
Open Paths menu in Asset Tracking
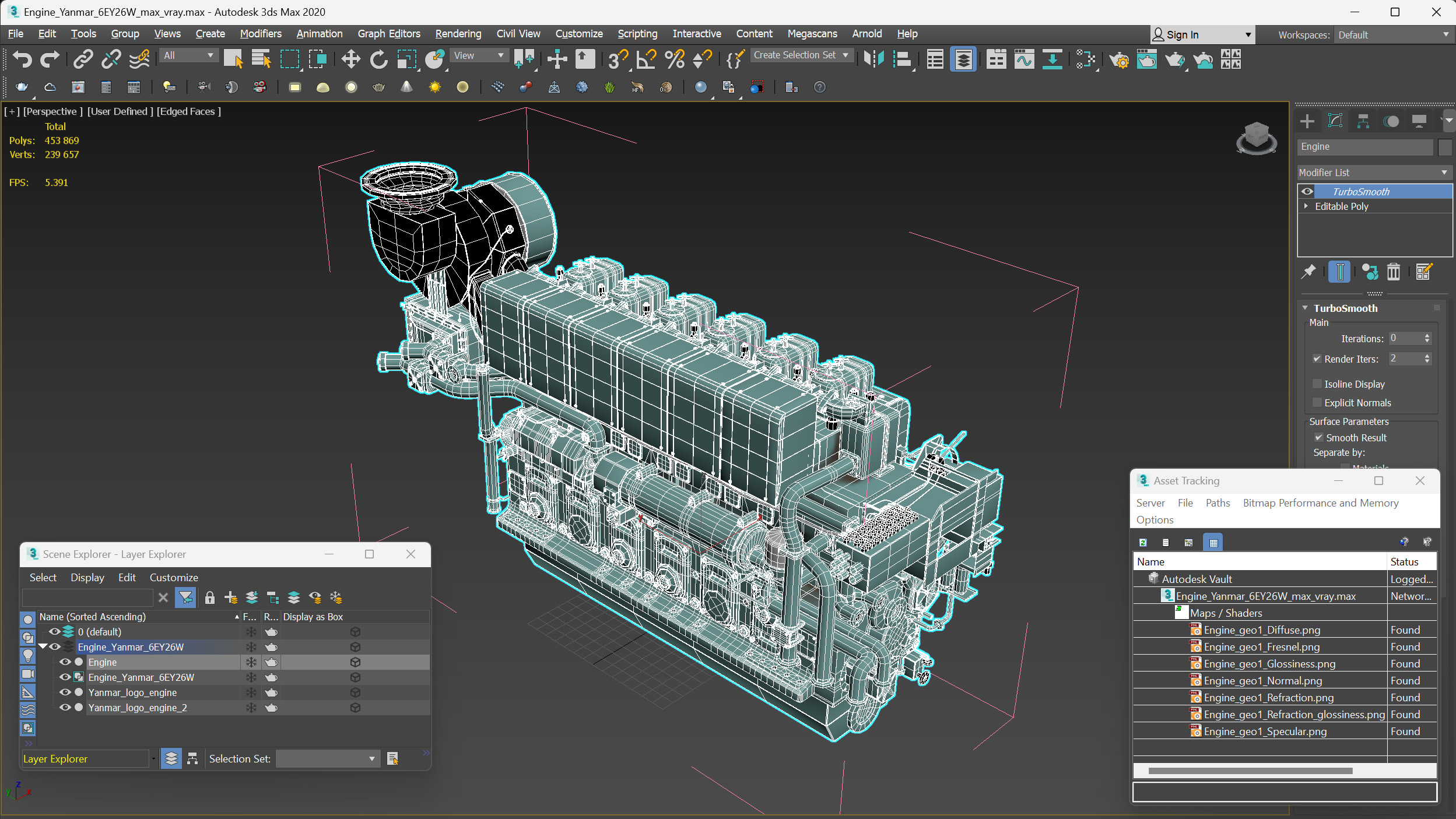1218,502
